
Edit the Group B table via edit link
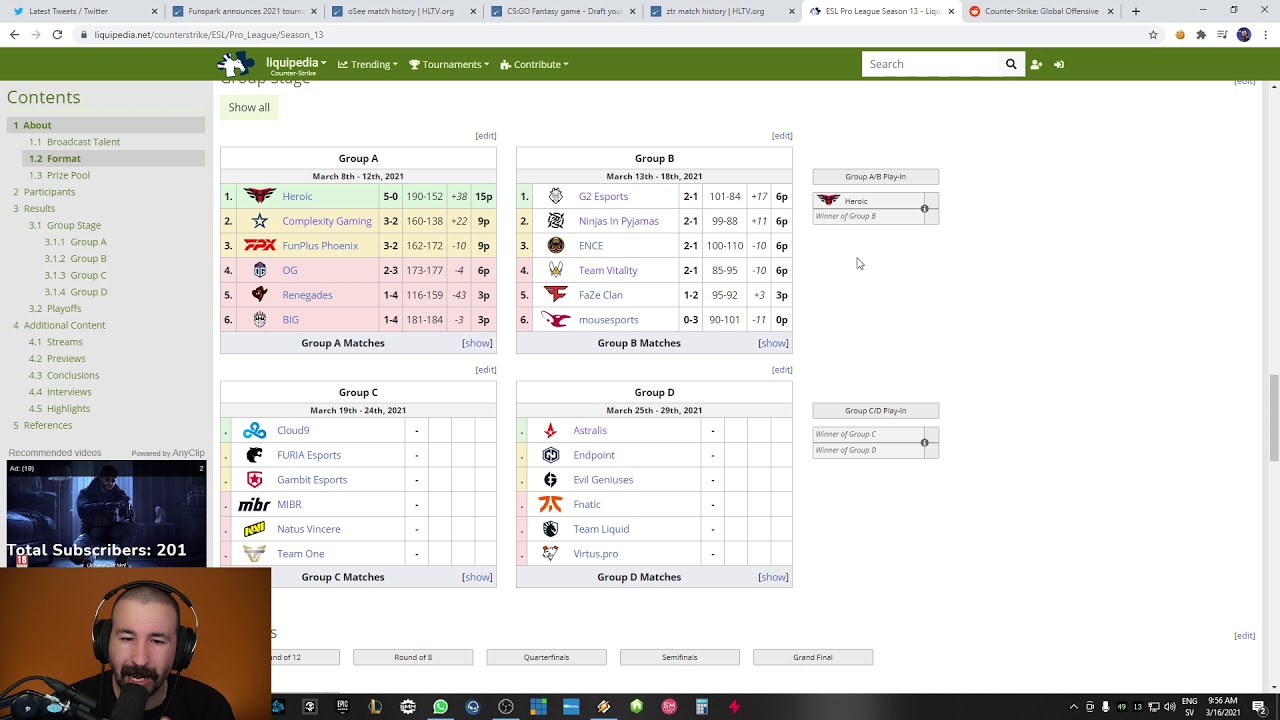tap(782, 136)
